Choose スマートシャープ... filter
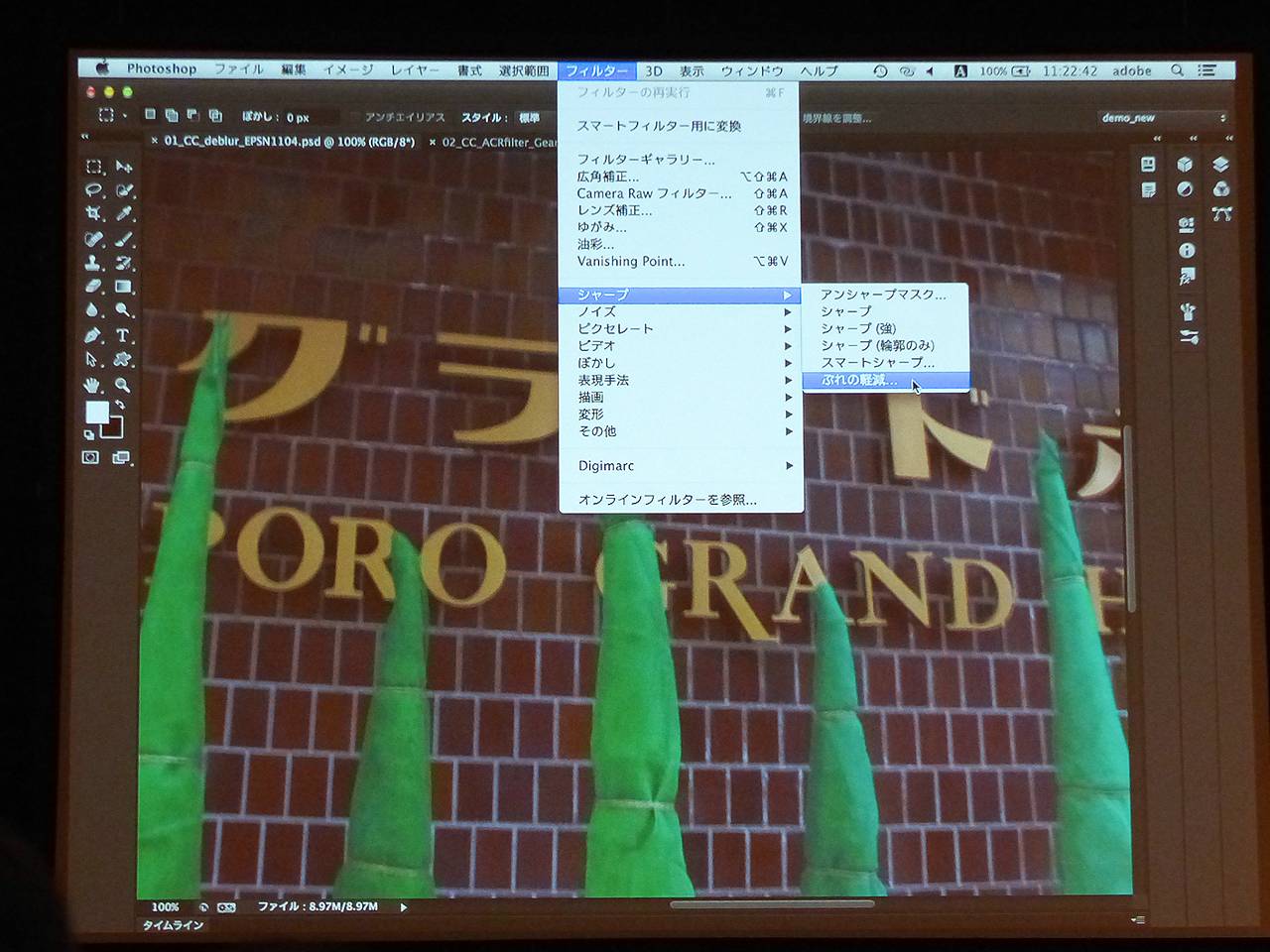Image resolution: width=1270 pixels, height=952 pixels. 885,362
